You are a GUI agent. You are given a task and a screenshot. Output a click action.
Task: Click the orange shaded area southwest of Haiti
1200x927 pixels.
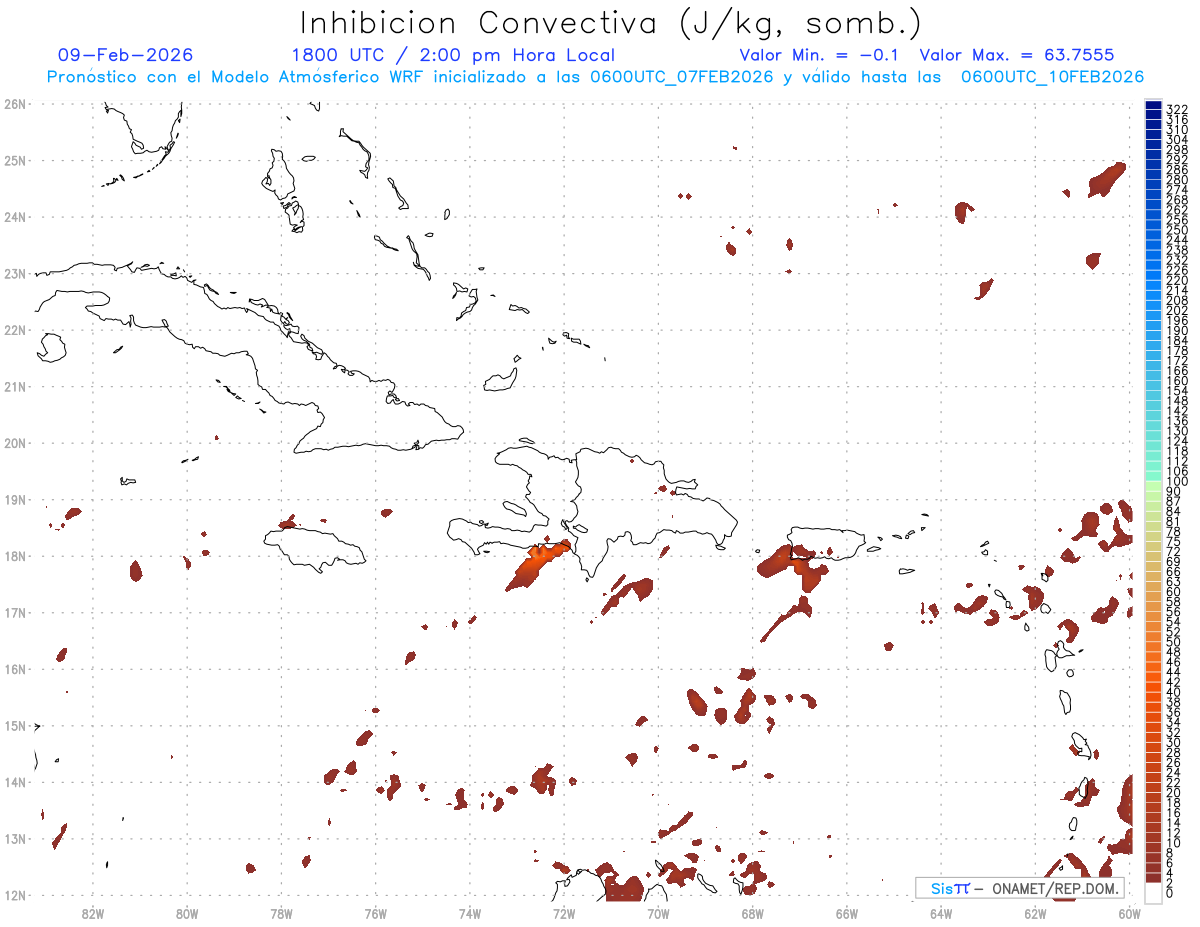click(x=538, y=567)
